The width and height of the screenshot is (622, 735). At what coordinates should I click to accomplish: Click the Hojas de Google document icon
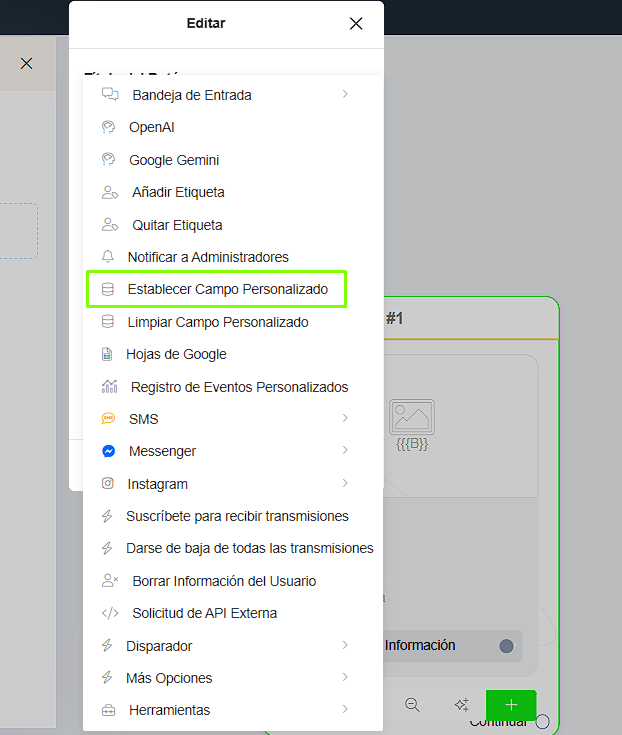(107, 354)
